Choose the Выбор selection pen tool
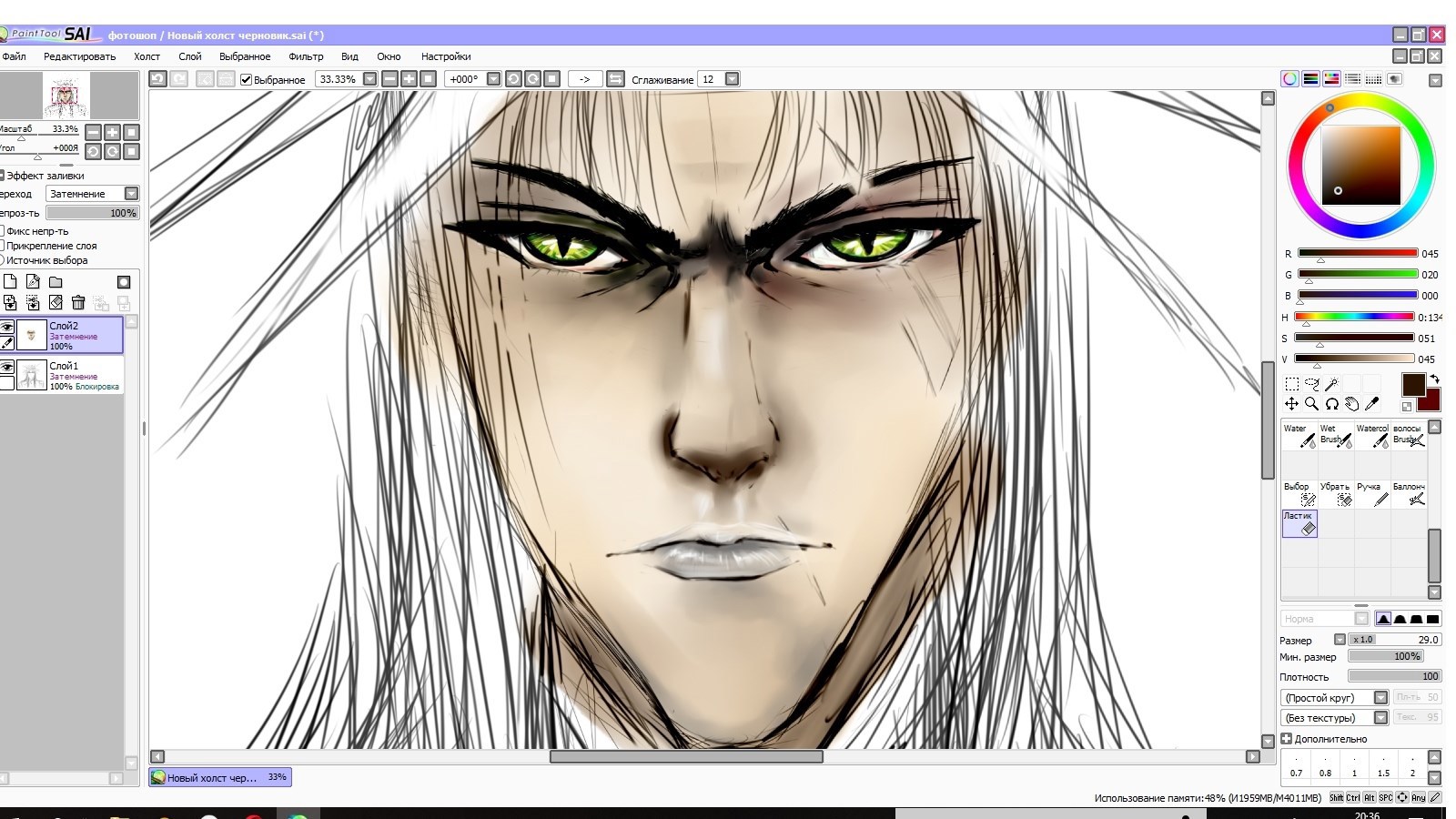The height and width of the screenshot is (819, 1456). (x=1299, y=494)
